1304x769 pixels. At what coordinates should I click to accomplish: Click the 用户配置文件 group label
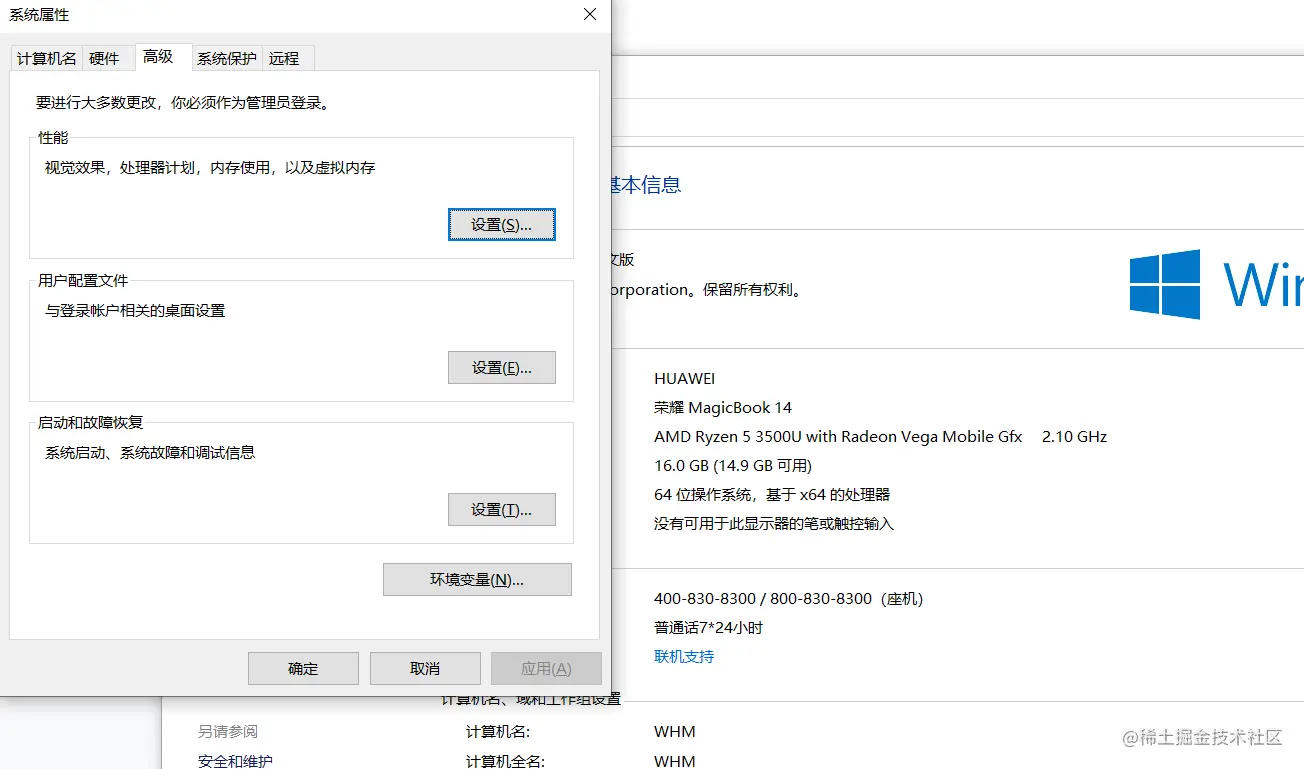pyautogui.click(x=83, y=281)
